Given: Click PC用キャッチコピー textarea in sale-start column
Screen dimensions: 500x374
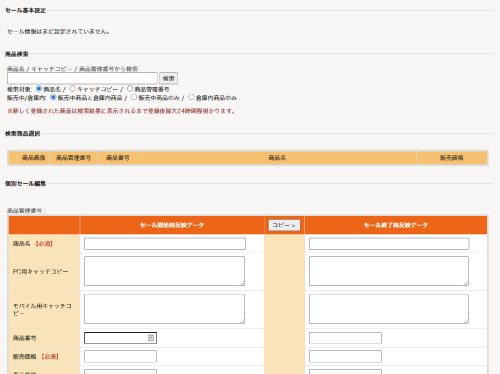Looking at the screenshot, I should click(x=164, y=271).
